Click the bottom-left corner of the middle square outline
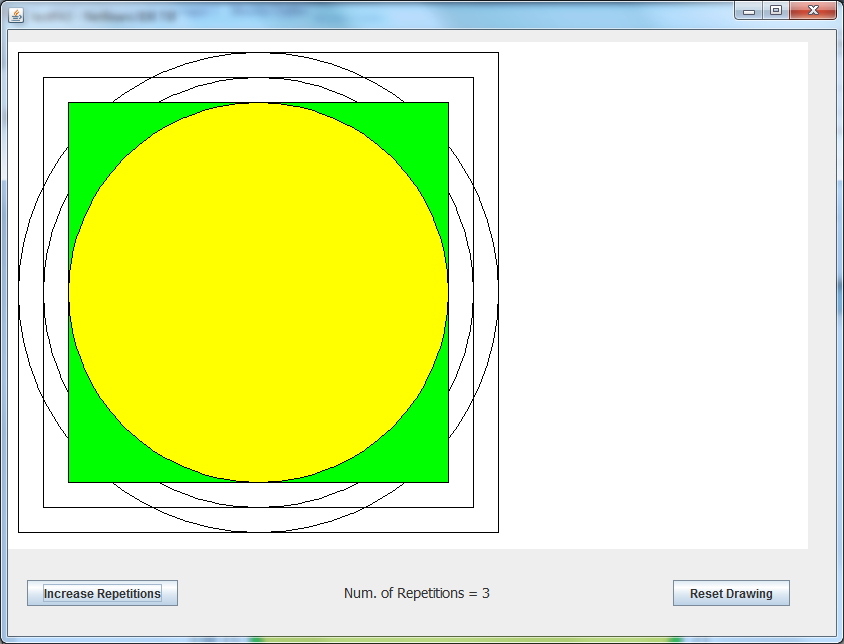The height and width of the screenshot is (644, 844). pyautogui.click(x=44, y=507)
